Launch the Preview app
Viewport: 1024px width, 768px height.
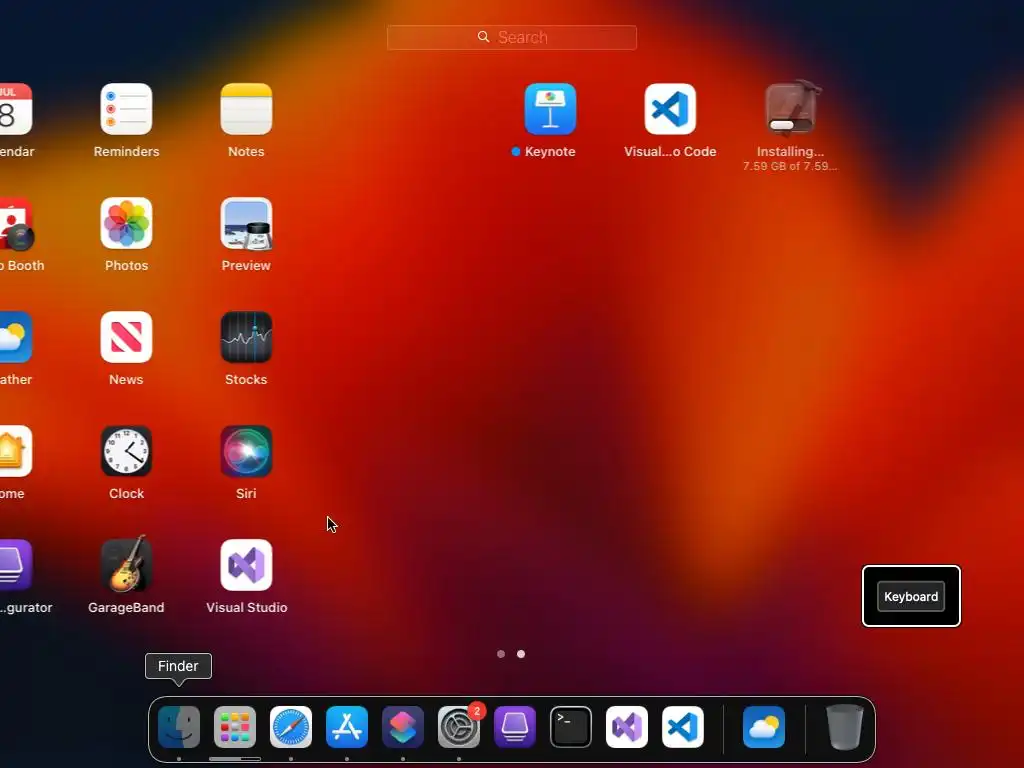tap(246, 223)
